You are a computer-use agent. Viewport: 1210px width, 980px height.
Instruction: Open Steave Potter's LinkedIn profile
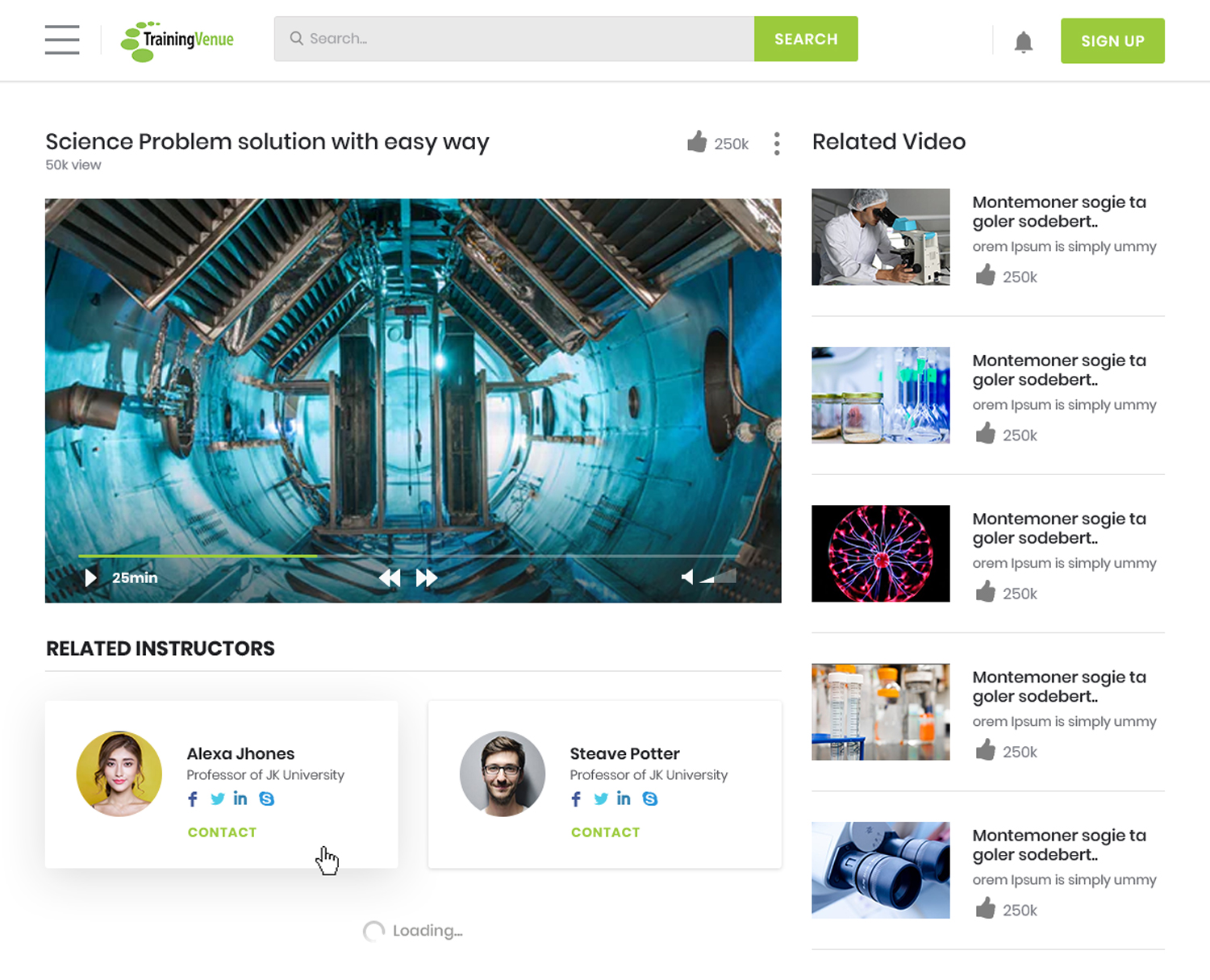(624, 799)
